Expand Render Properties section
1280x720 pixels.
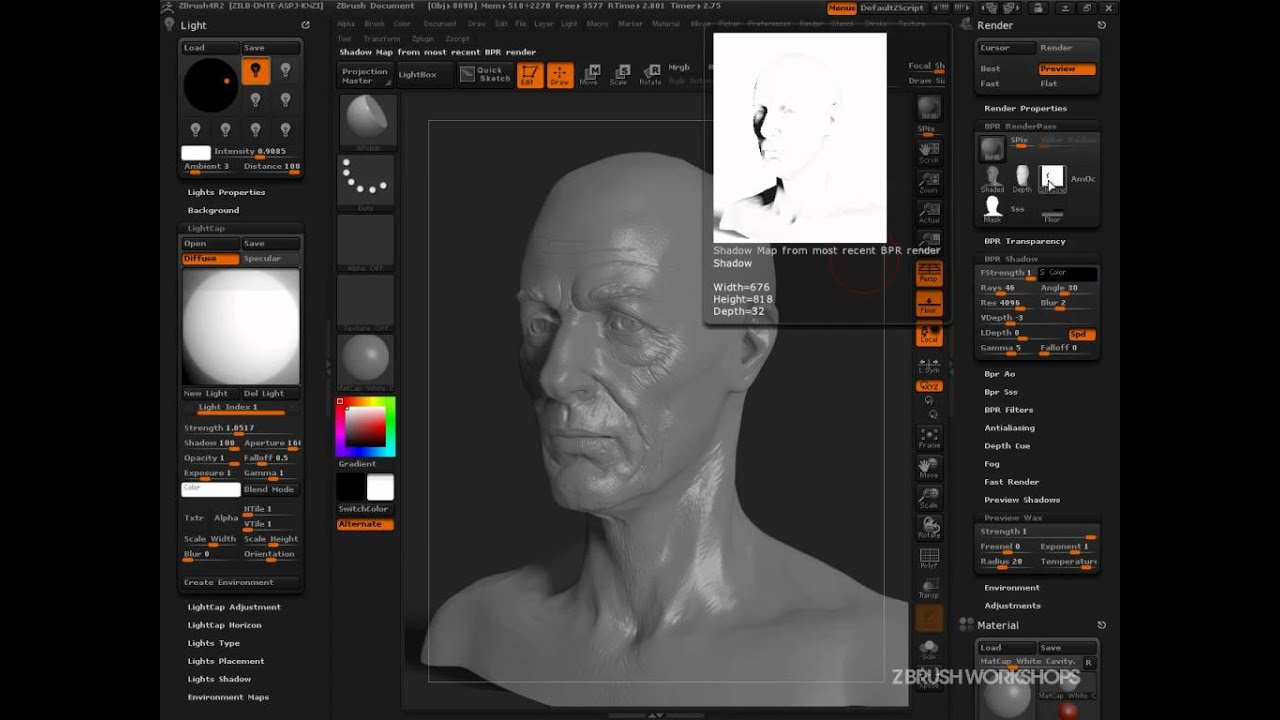1025,108
